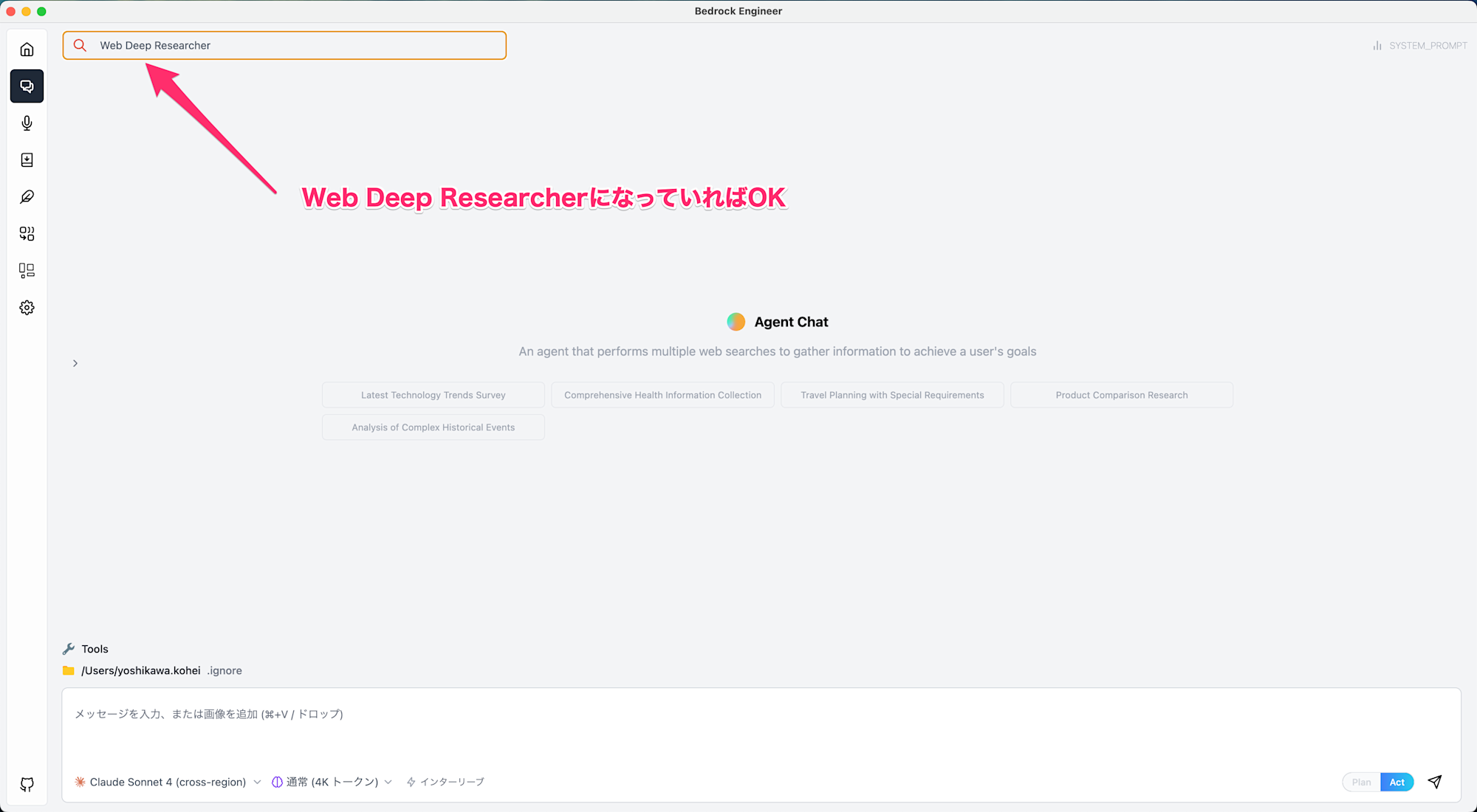This screenshot has height=812, width=1477.
Task: Choose Latest Technology Trends Survey scenario
Action: click(433, 395)
